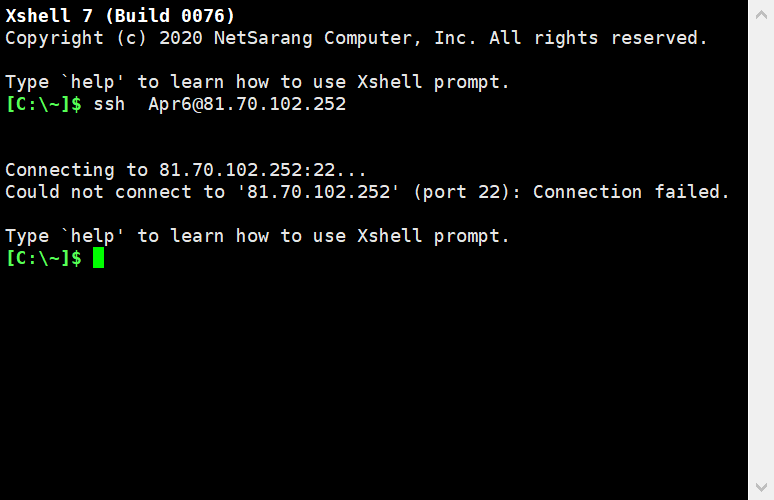774x500 pixels.
Task: Click the Could not connect text
Action: 98,192
